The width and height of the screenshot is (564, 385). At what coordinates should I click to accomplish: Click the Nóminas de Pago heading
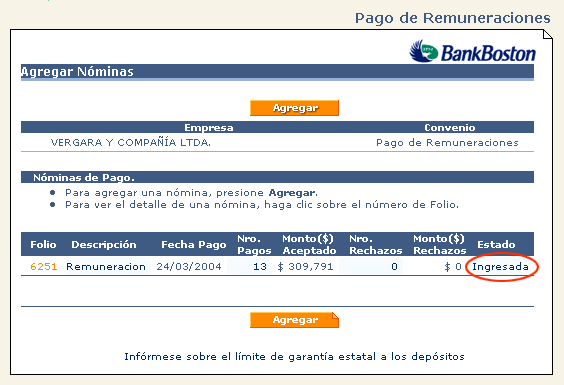[x=84, y=178]
